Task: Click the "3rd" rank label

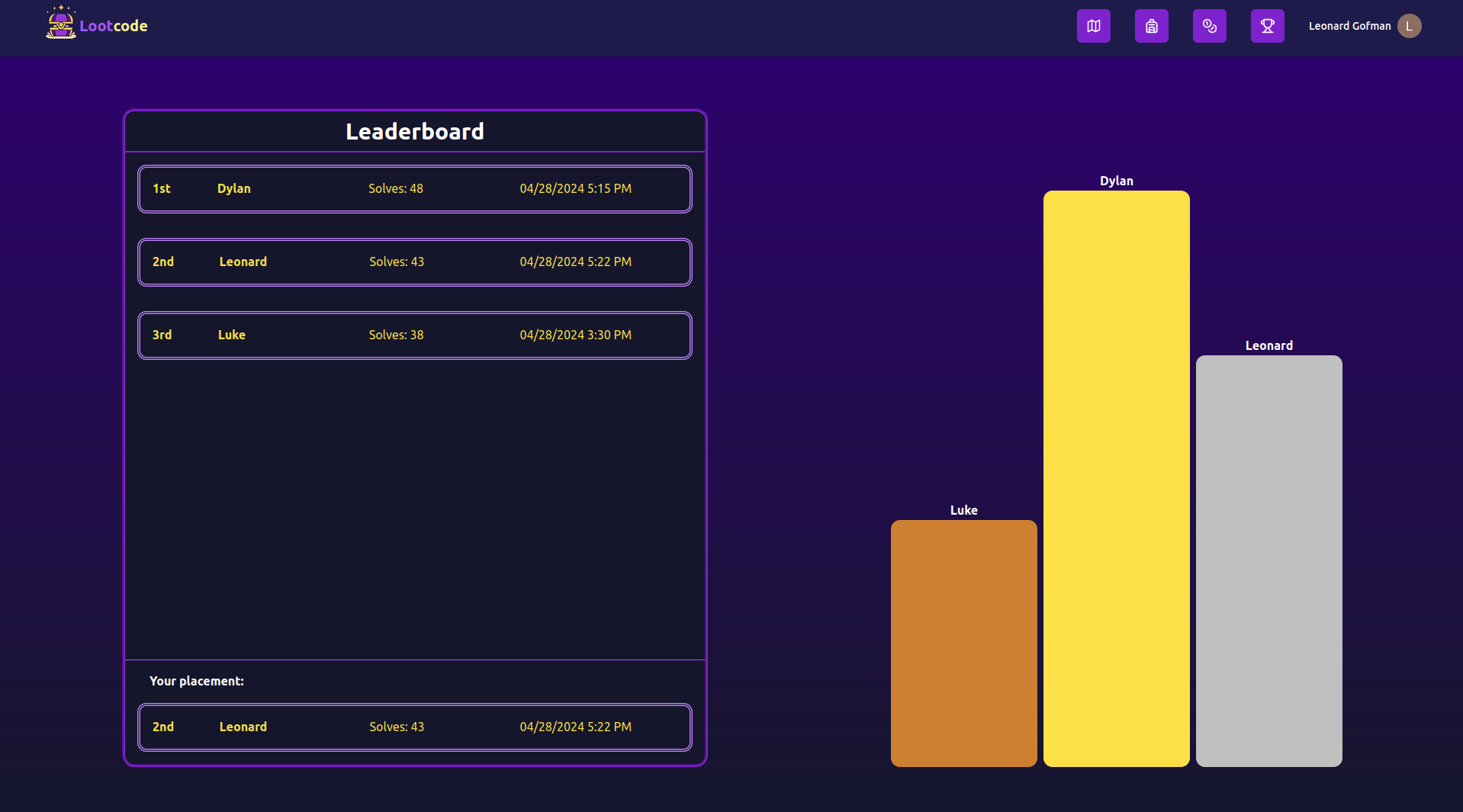Action: pyautogui.click(x=162, y=335)
